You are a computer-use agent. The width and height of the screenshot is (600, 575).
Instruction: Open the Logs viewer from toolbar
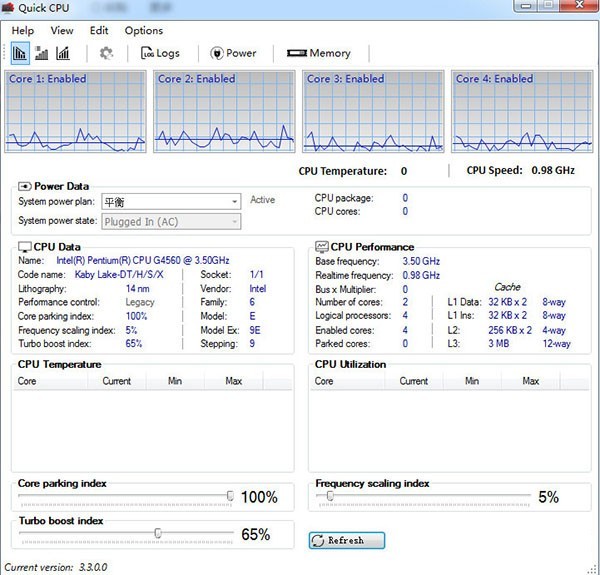point(160,53)
